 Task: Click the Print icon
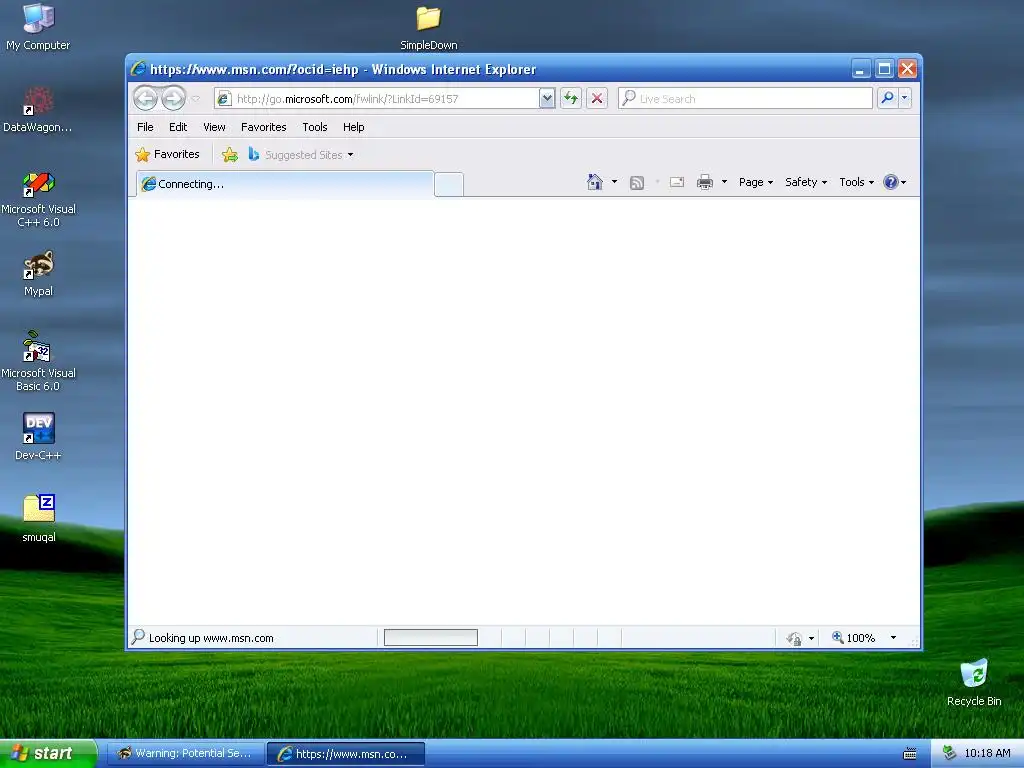point(705,182)
